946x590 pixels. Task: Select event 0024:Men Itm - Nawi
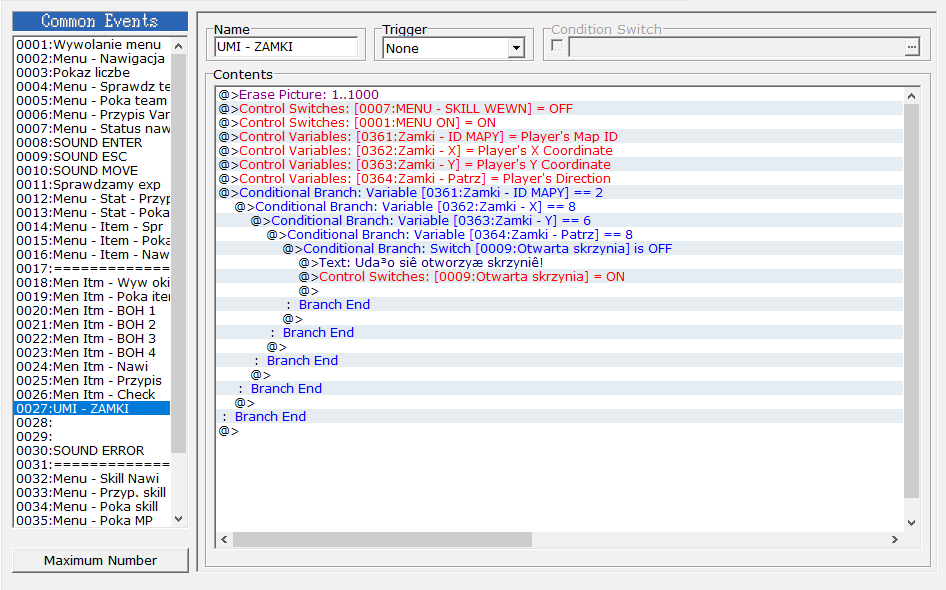coord(92,366)
